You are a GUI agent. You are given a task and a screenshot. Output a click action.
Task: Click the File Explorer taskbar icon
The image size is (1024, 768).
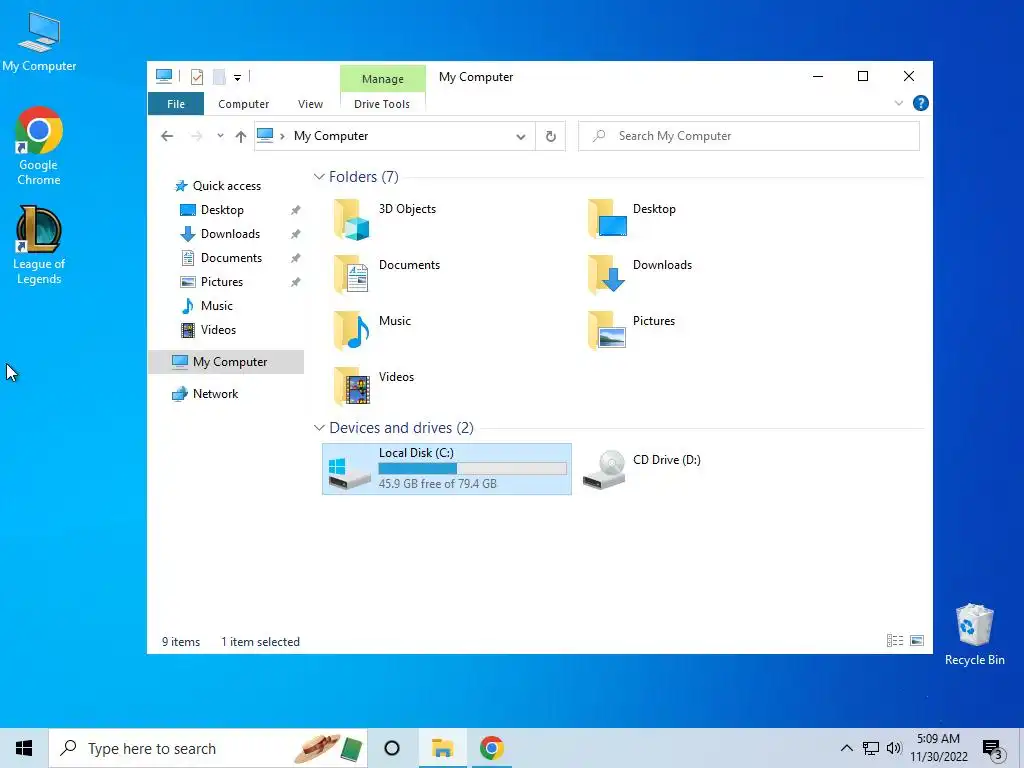coord(442,748)
